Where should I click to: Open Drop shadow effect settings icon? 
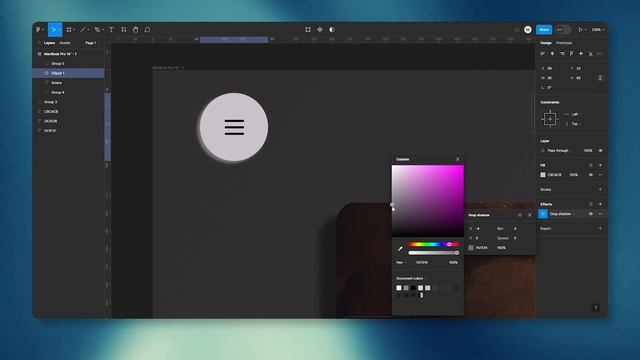543,214
